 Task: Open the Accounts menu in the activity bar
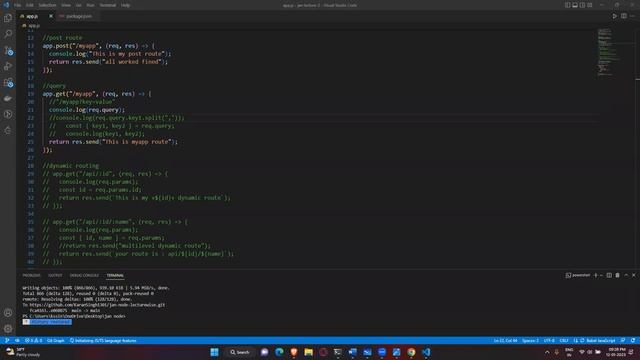[8, 313]
